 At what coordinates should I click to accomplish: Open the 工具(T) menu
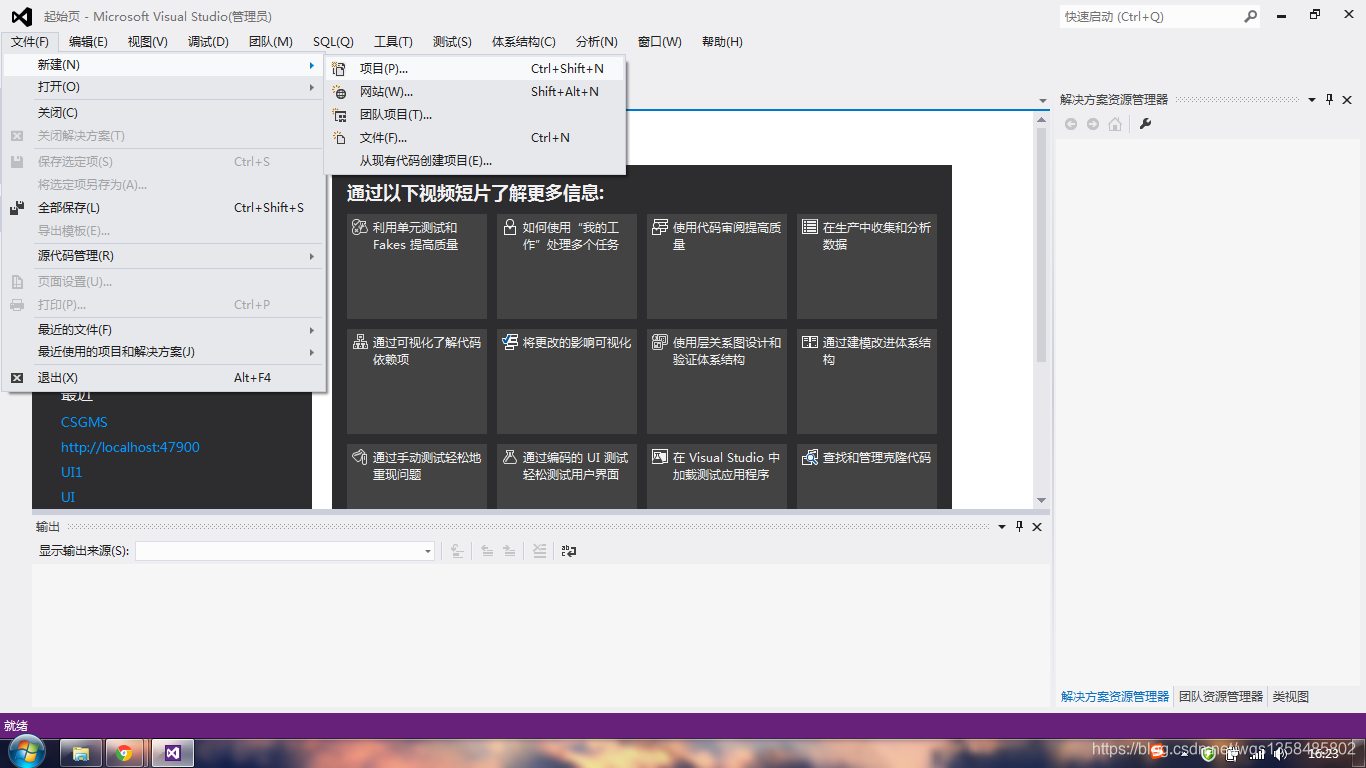point(393,41)
